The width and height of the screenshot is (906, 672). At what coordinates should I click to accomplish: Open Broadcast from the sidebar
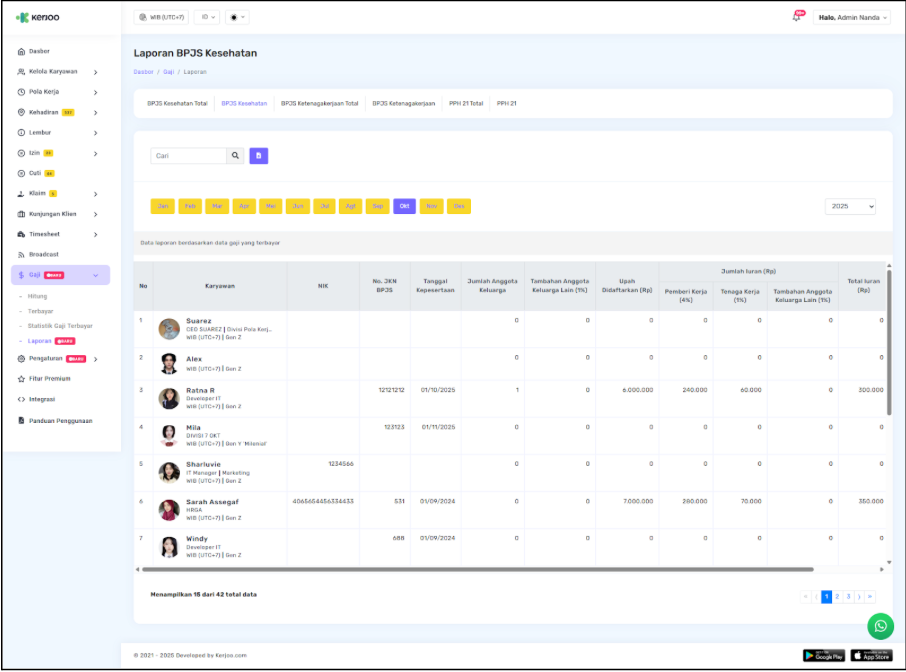(x=44, y=254)
